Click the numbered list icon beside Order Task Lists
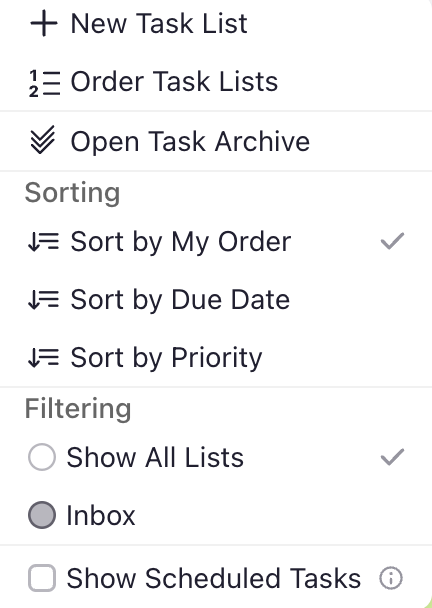 point(44,83)
